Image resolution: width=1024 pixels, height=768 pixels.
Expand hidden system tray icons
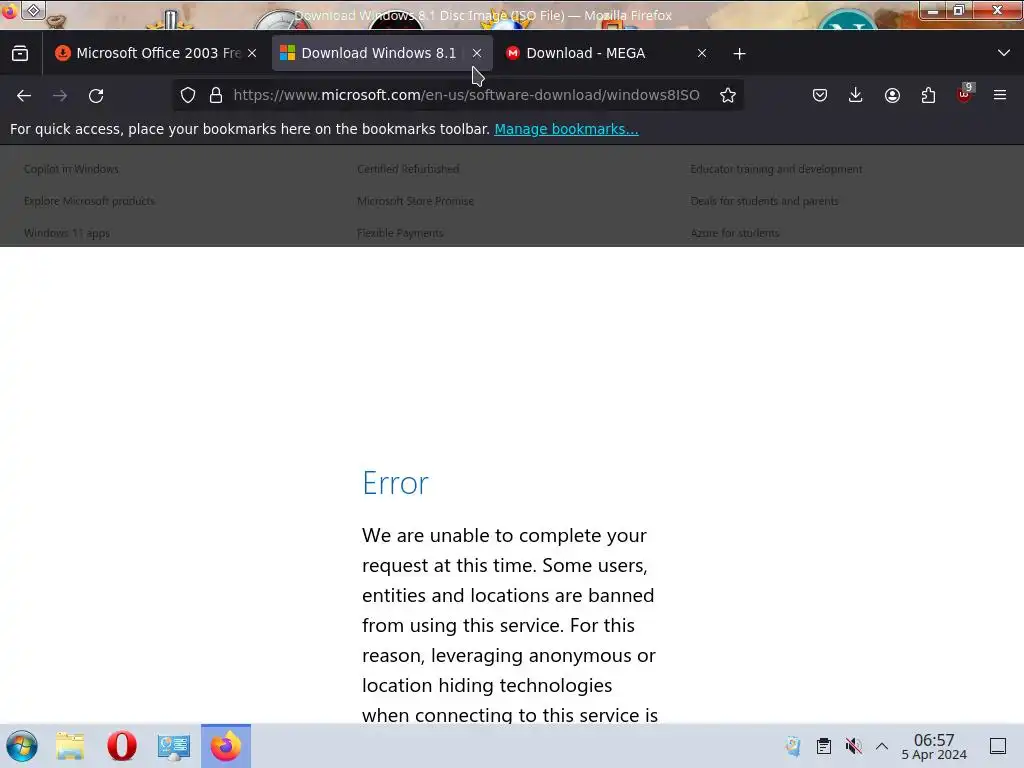click(882, 746)
